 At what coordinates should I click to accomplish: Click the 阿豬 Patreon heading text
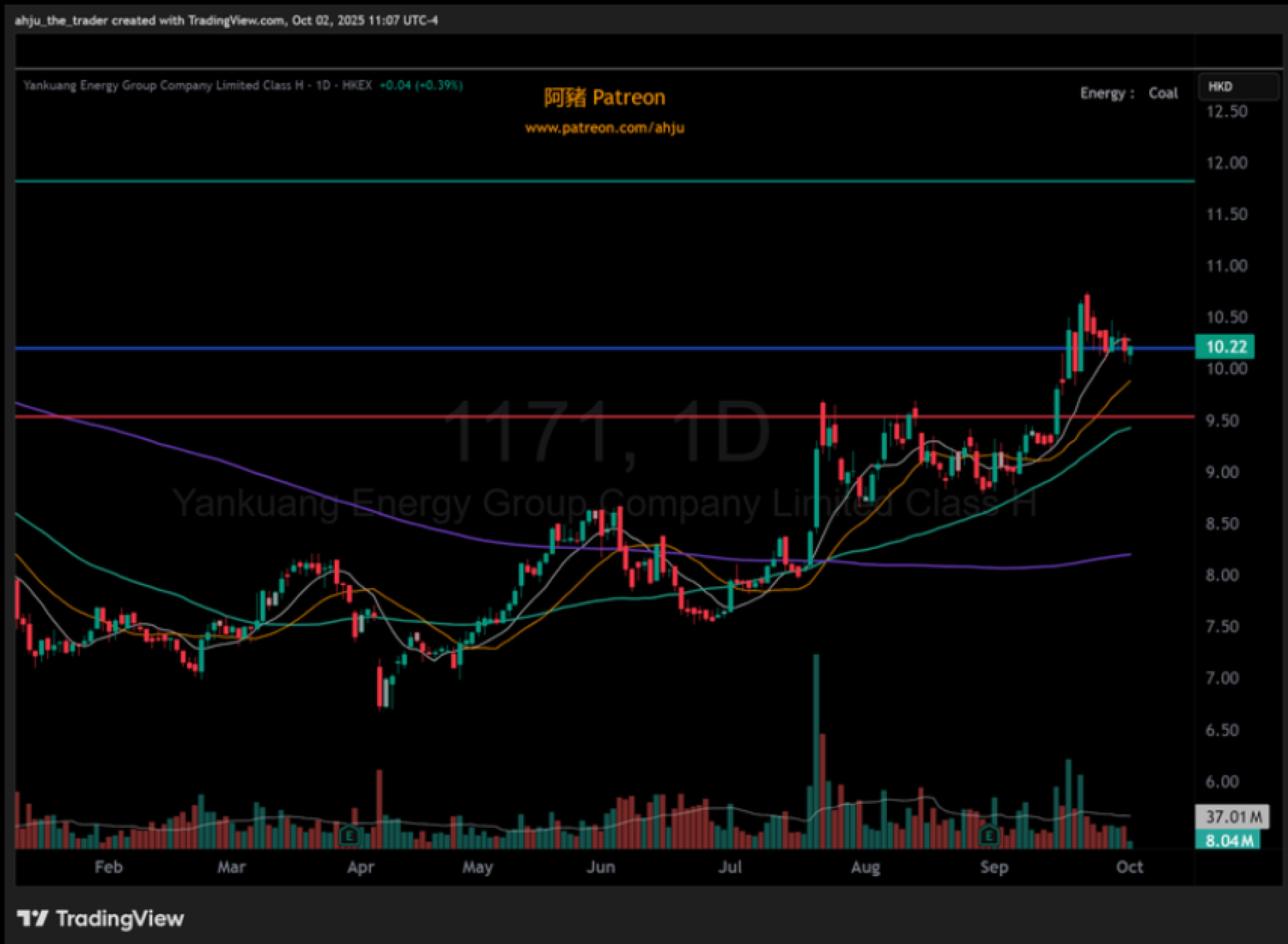pos(604,98)
